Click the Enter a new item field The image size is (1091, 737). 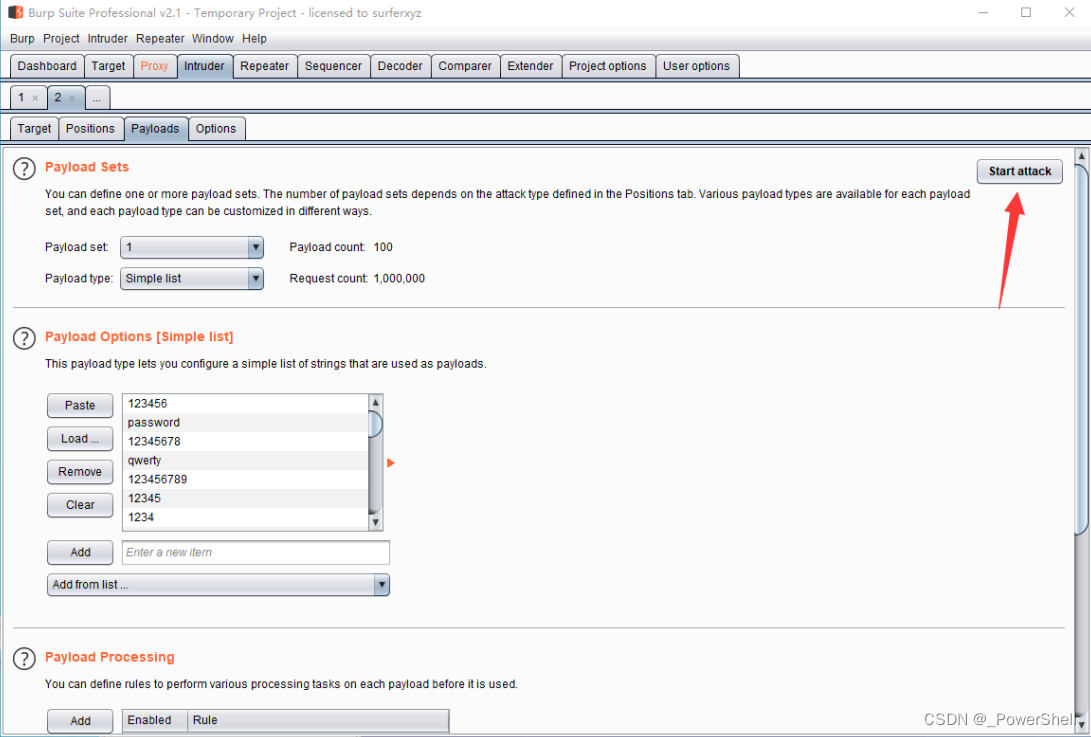click(x=255, y=553)
